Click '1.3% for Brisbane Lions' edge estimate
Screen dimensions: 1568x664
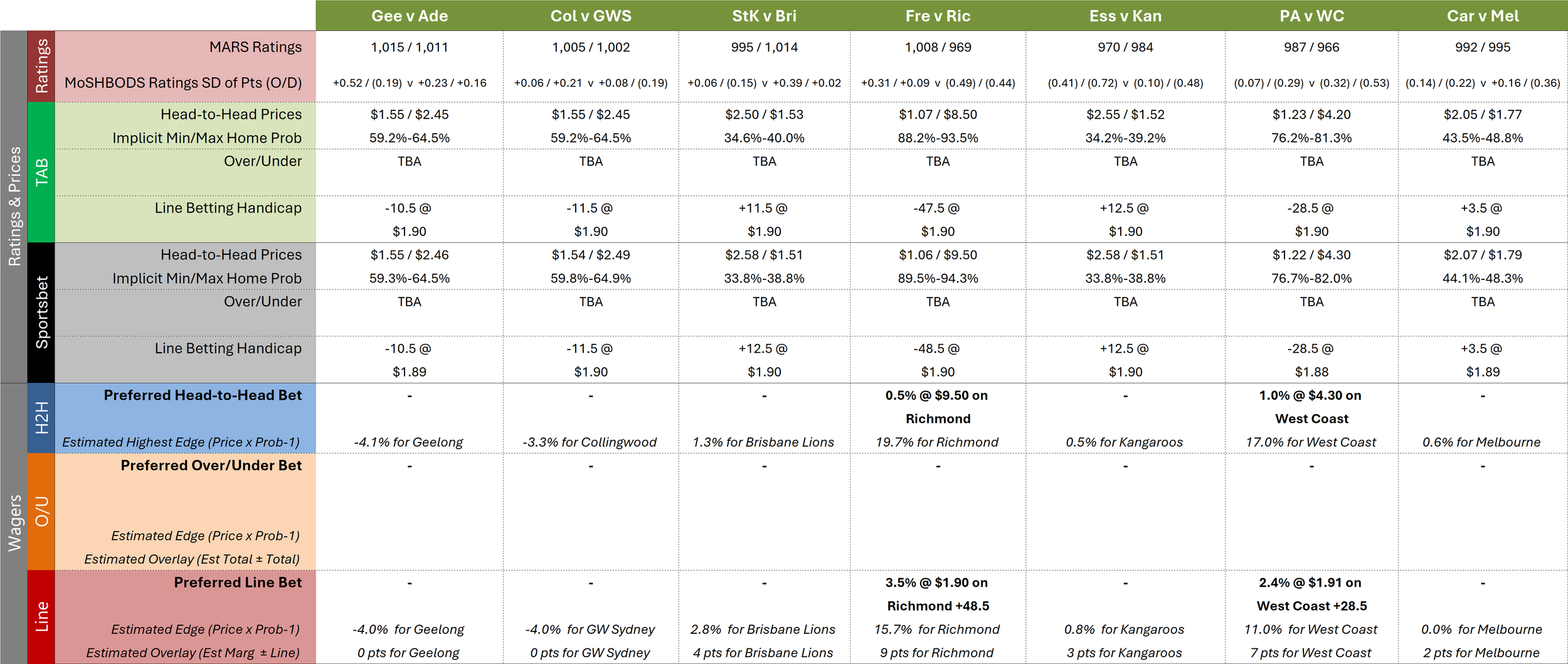coord(763,442)
